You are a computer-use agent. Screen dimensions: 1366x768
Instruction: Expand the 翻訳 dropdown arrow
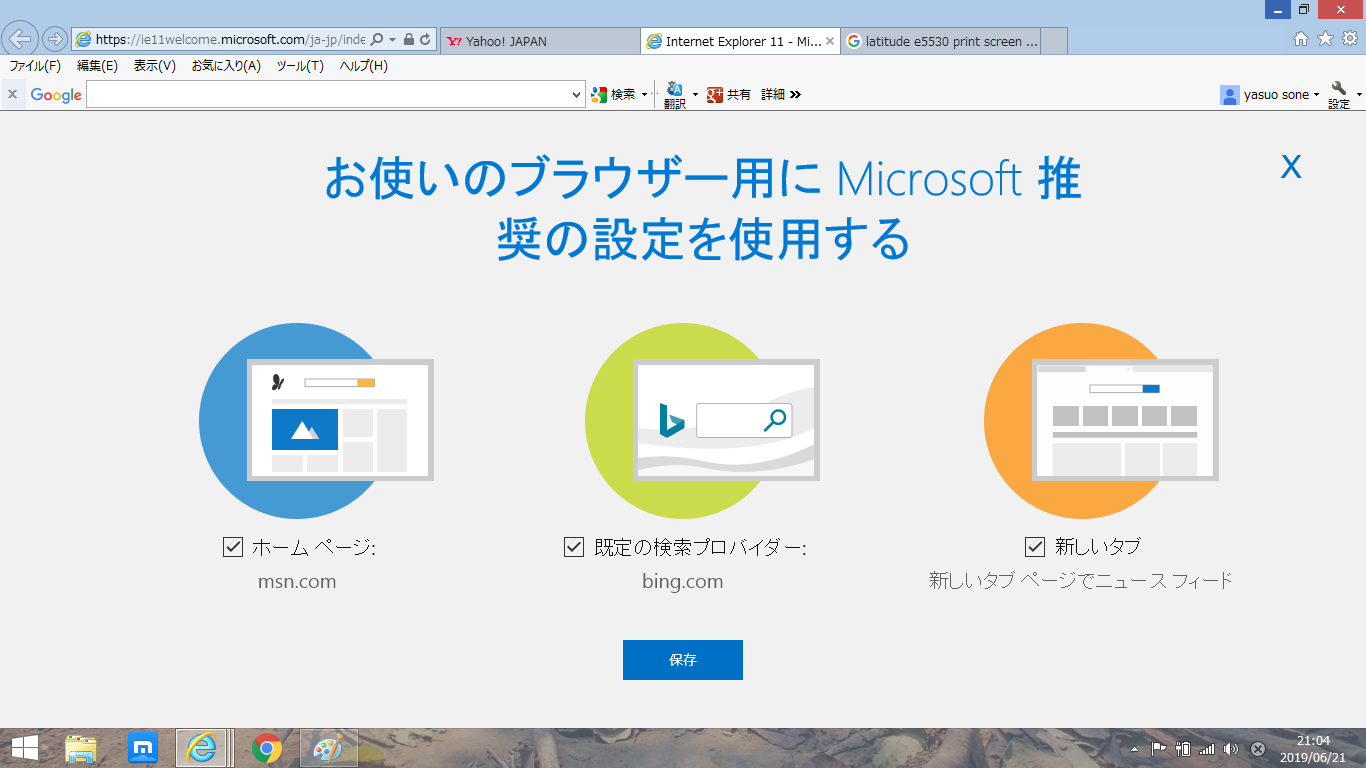695,94
